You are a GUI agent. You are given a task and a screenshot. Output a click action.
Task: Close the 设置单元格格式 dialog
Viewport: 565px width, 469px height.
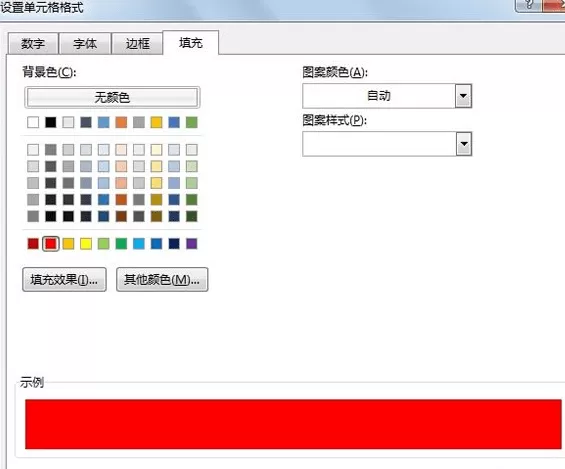click(554, 5)
